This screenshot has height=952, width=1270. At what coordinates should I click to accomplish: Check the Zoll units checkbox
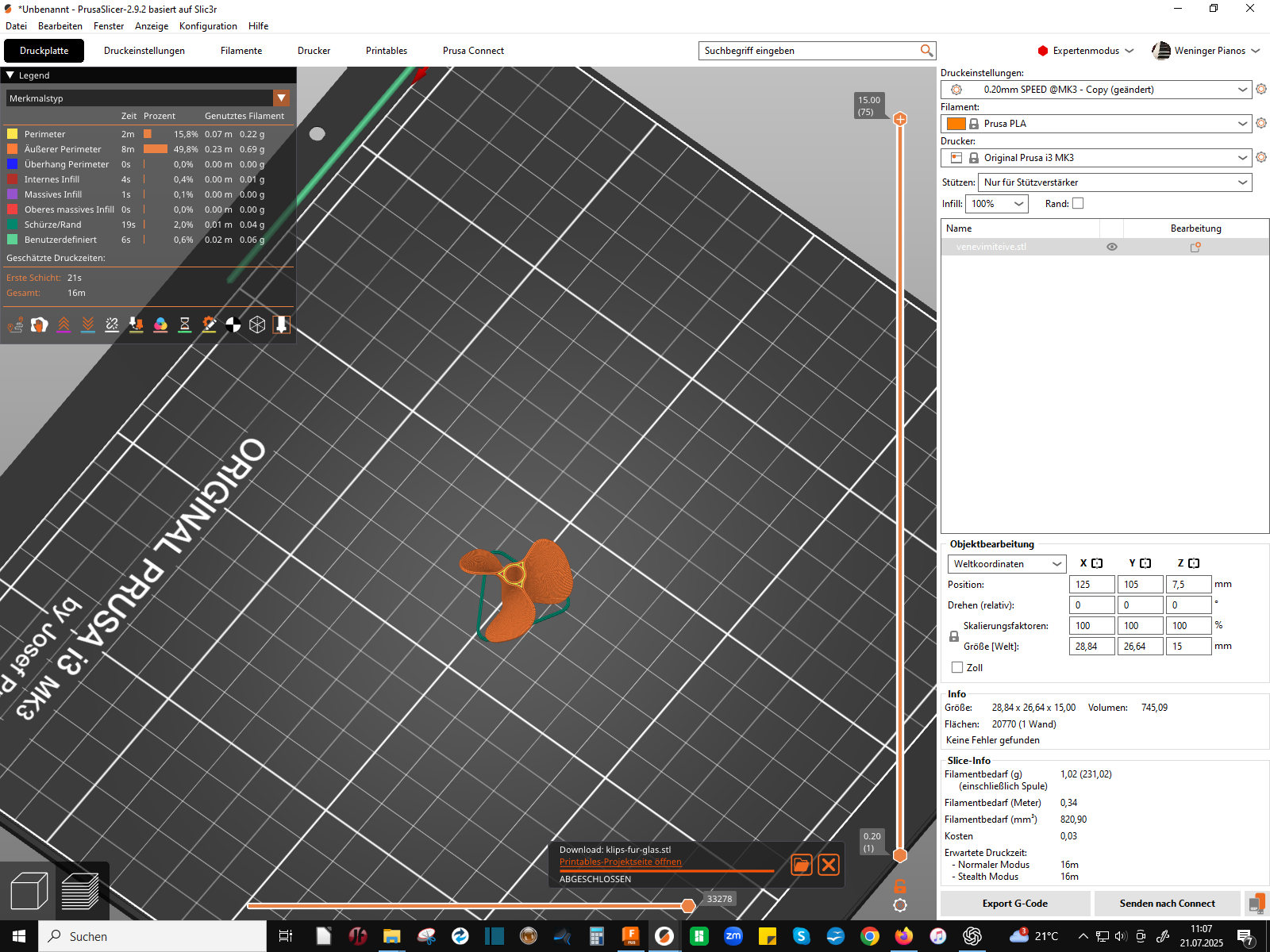(x=957, y=667)
